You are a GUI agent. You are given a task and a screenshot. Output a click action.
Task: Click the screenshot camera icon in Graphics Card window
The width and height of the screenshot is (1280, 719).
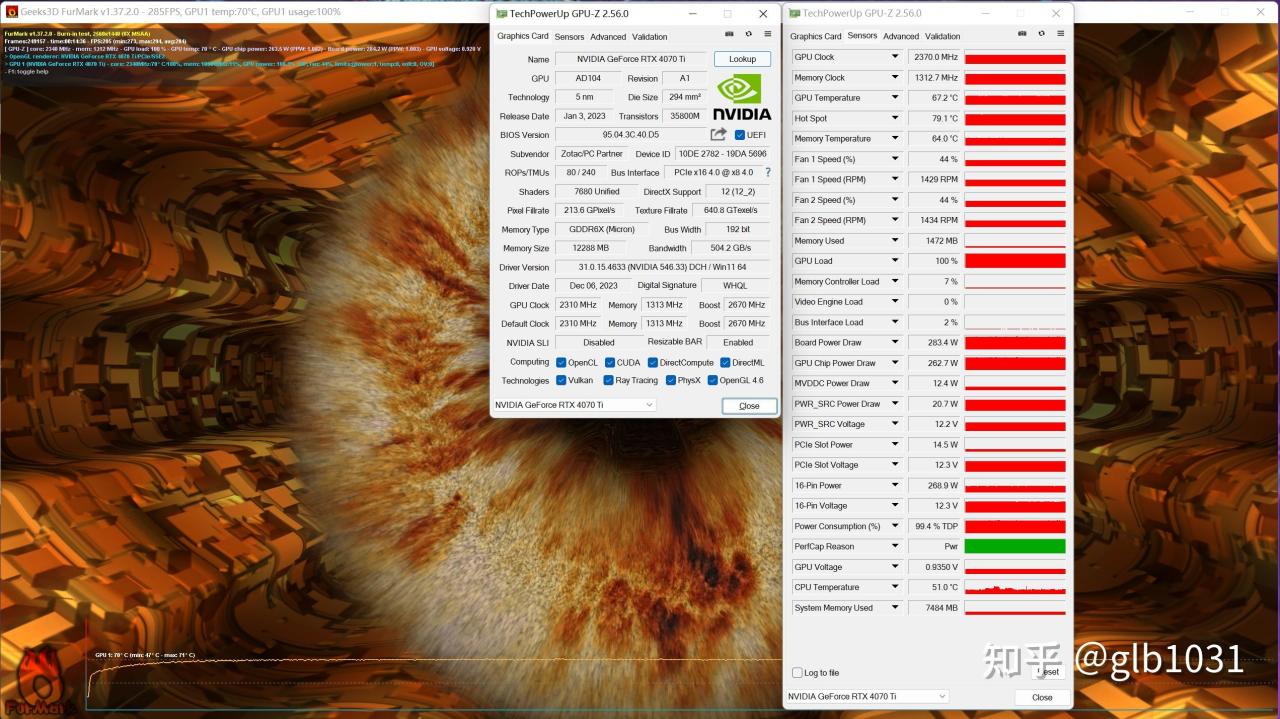pyautogui.click(x=731, y=35)
